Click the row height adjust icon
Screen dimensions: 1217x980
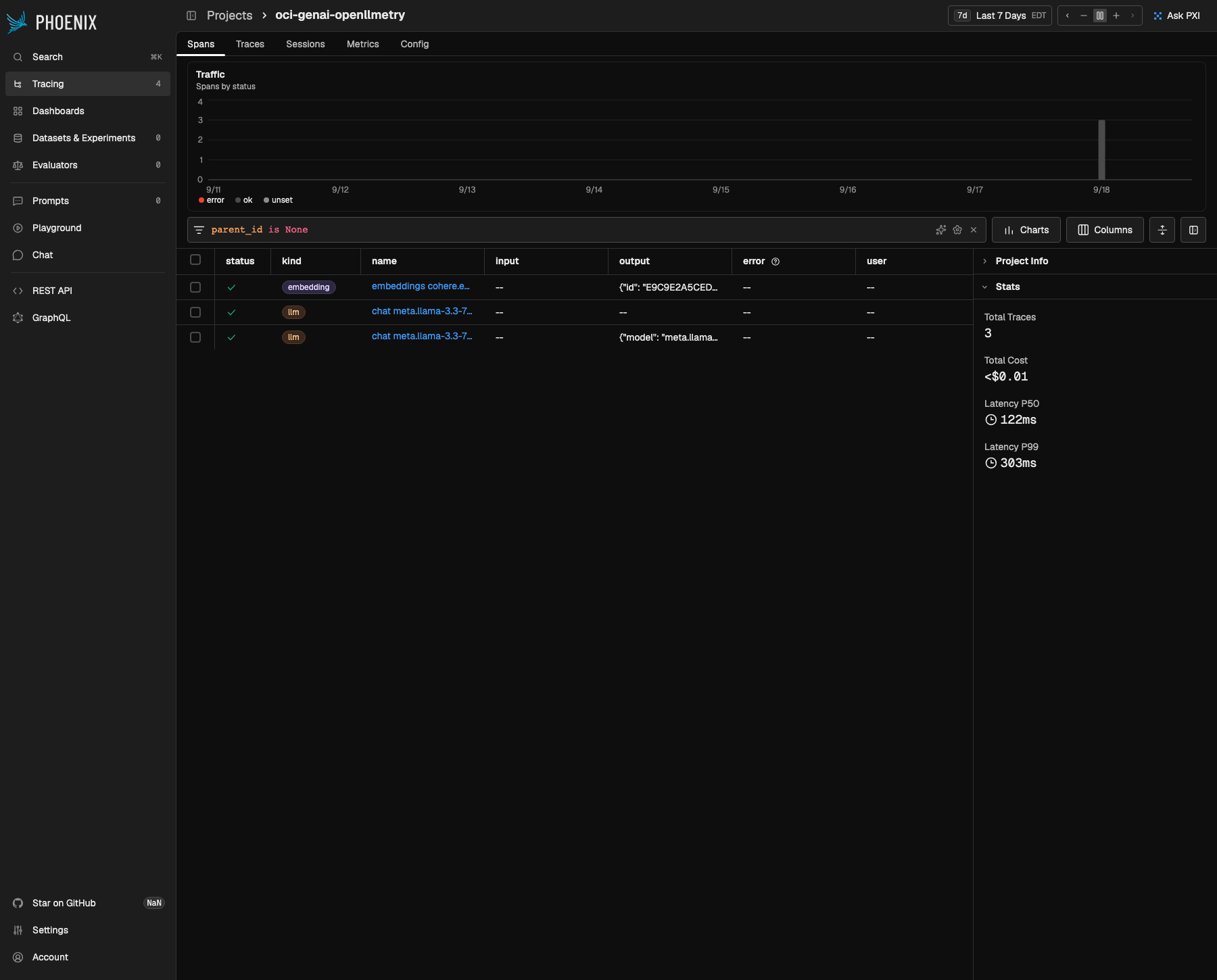(x=1162, y=230)
